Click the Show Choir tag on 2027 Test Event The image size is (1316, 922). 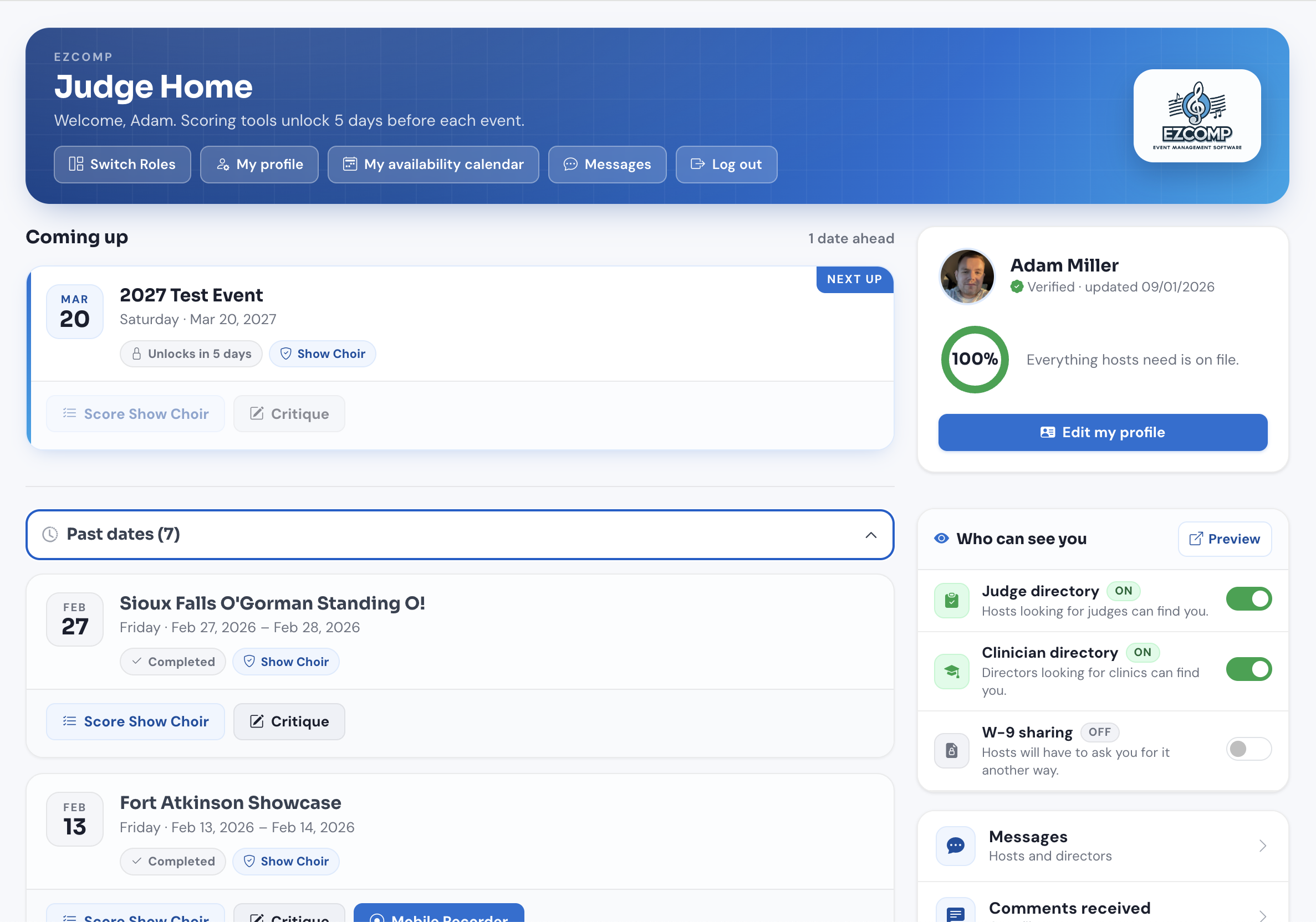pos(322,354)
